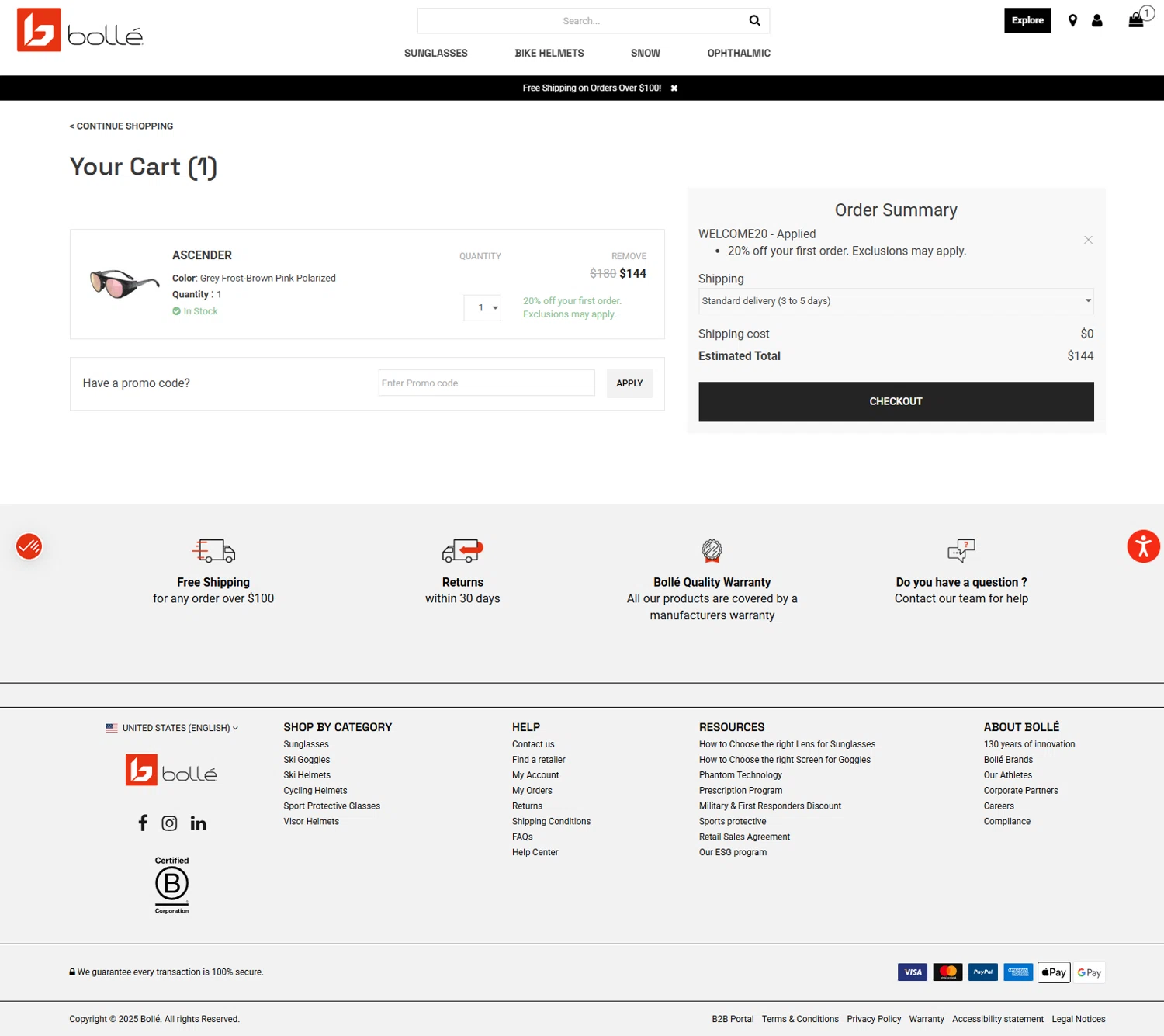Viewport: 1164px width, 1036px height.
Task: Open 130 years of innovation link
Action: tap(1029, 744)
